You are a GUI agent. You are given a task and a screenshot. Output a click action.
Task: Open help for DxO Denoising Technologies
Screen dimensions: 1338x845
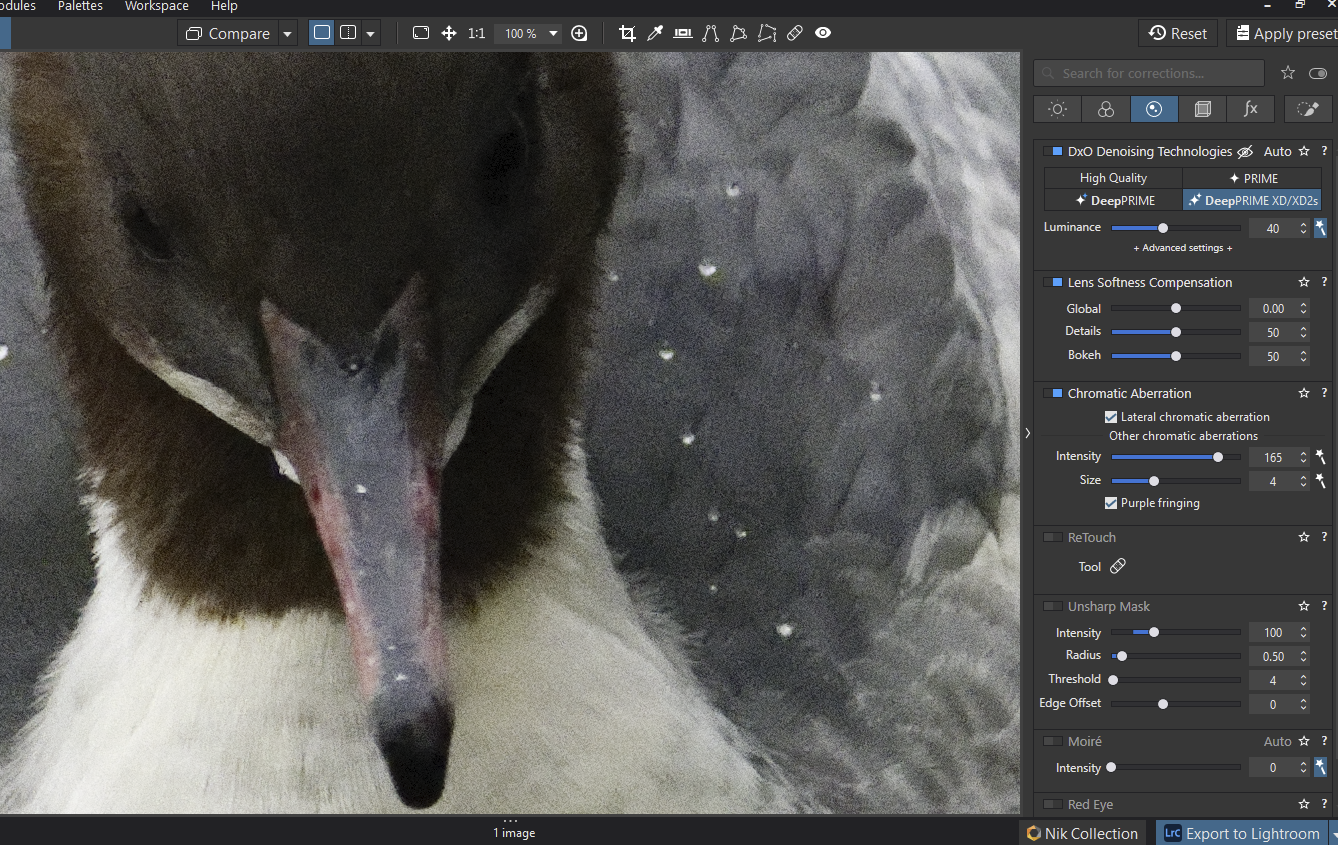point(1324,152)
